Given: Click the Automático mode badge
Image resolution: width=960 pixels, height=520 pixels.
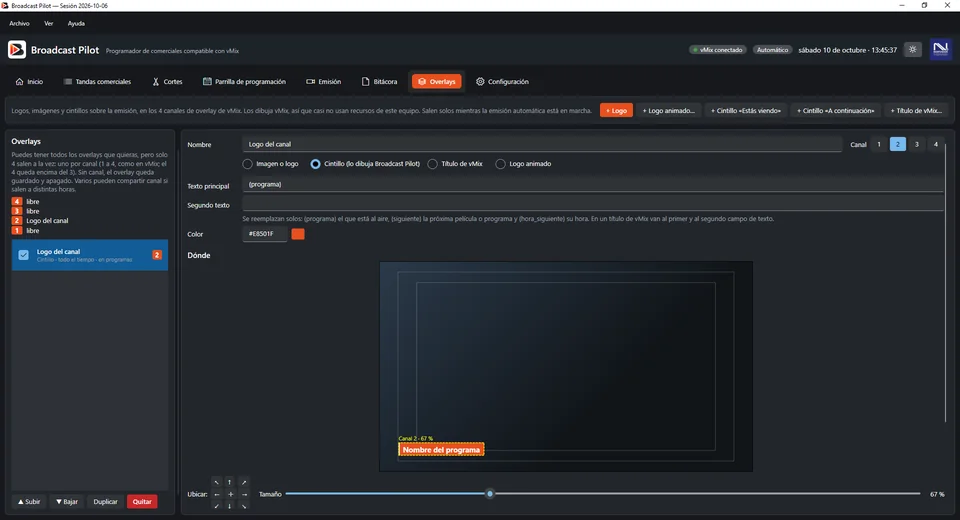Looking at the screenshot, I should point(772,50).
